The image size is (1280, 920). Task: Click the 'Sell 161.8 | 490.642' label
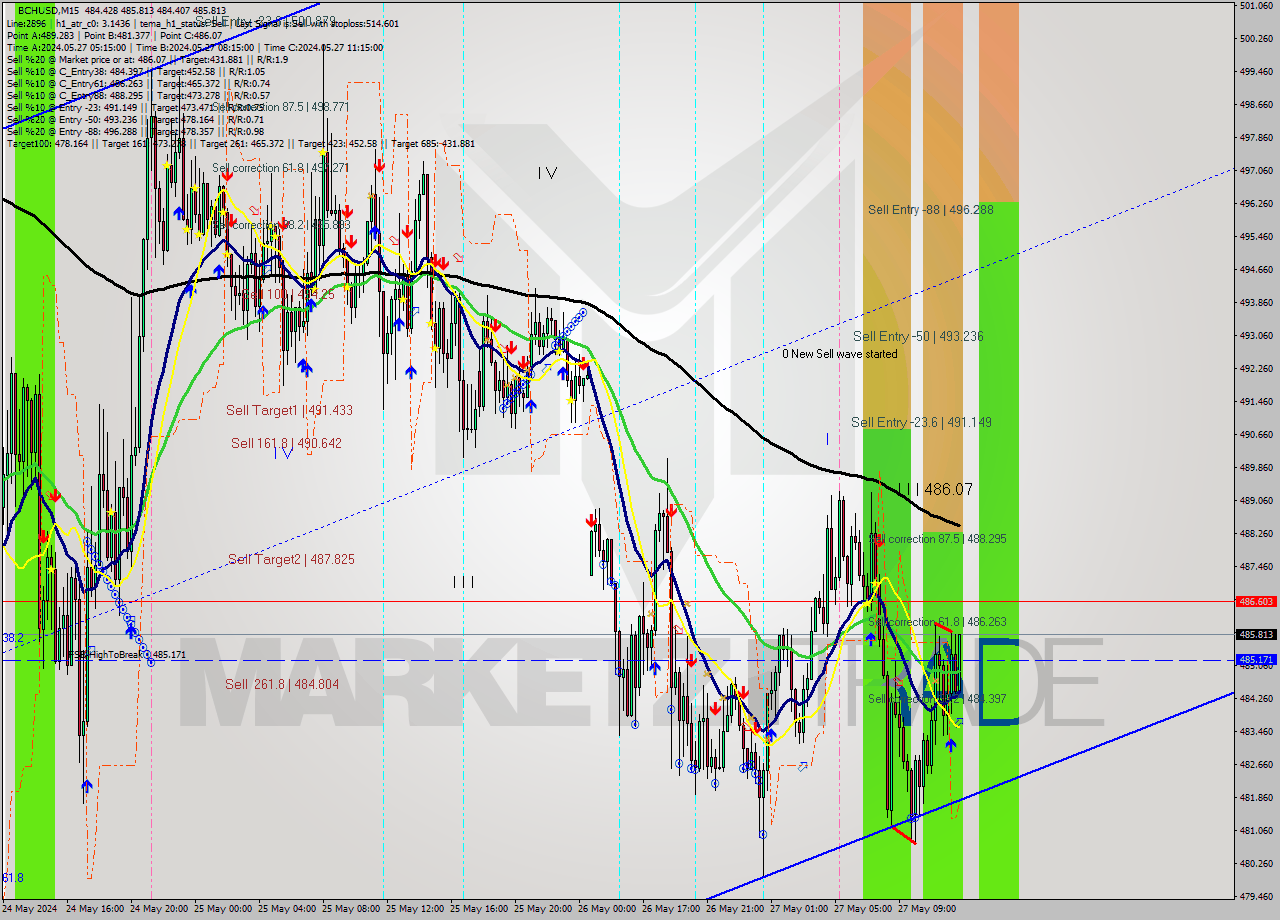286,444
